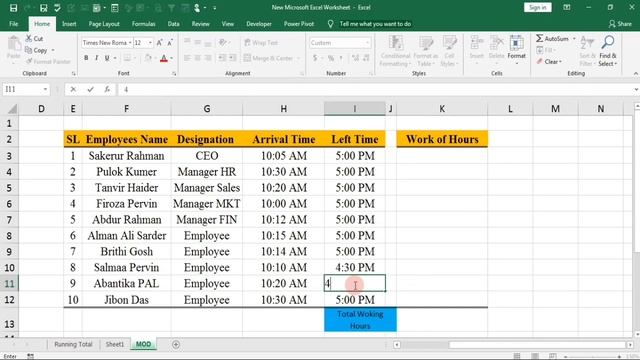Click Tell me what you want to do
Image resolution: width=640 pixels, height=360 pixels.
[x=375, y=24]
